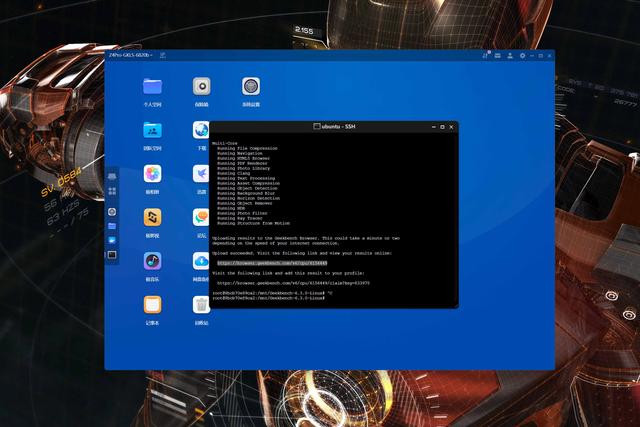This screenshot has width=640, height=427.
Task: Click the geekbench claim URL line
Action: coord(293,283)
